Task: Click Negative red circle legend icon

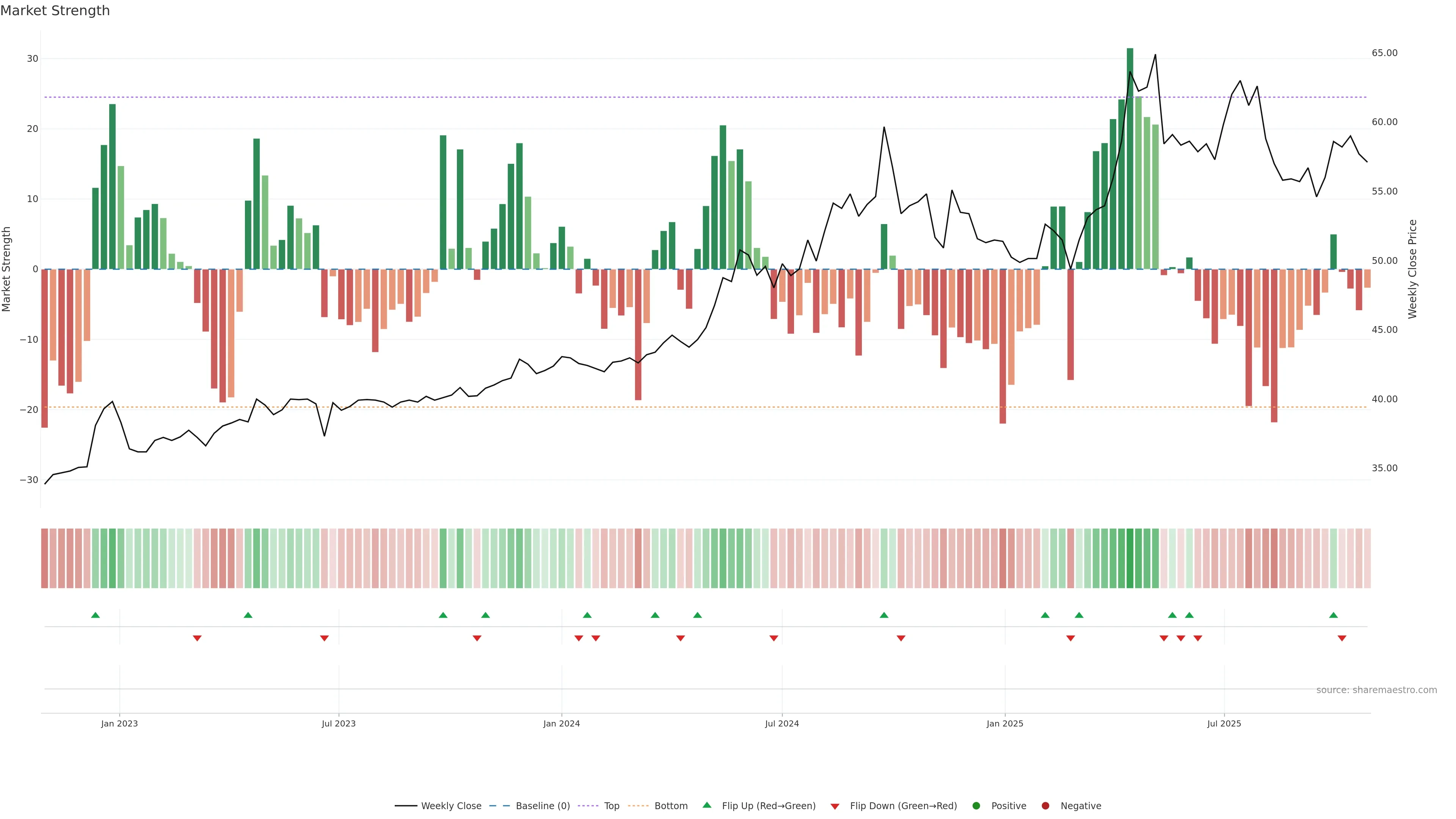Action: pyautogui.click(x=1045, y=805)
